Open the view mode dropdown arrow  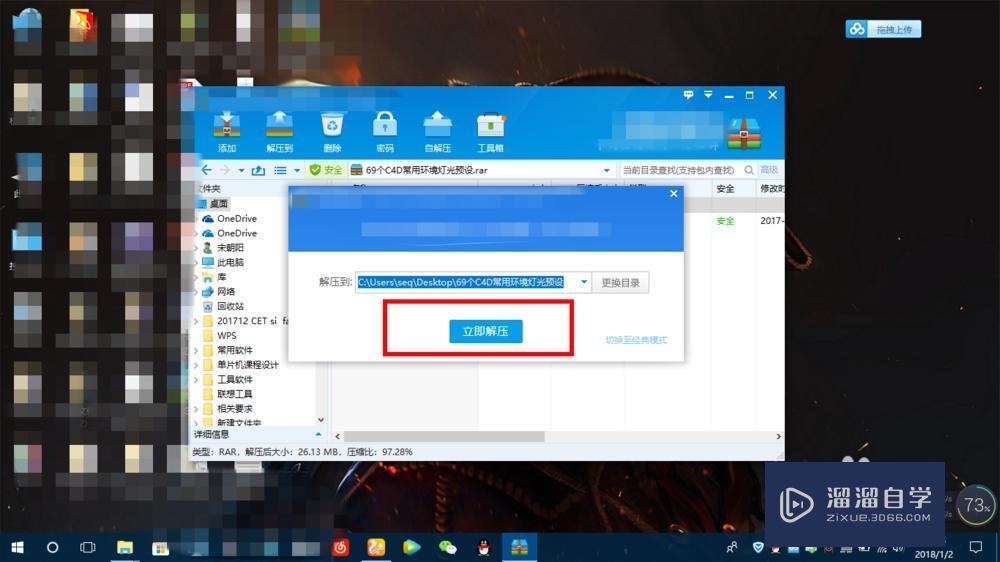click(x=297, y=170)
